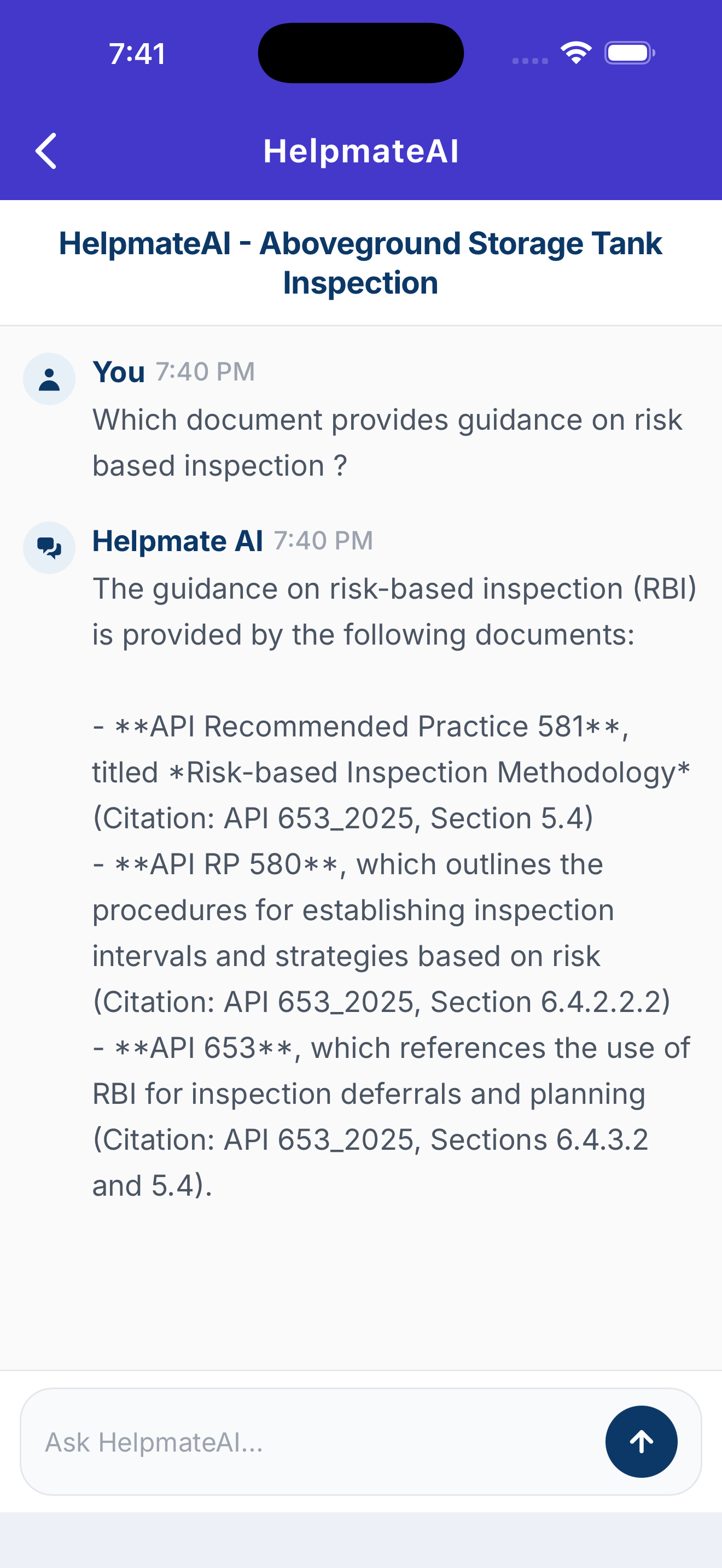Screen dimensions: 722x1568
Task: Tap the send arrow button
Action: (641, 1441)
